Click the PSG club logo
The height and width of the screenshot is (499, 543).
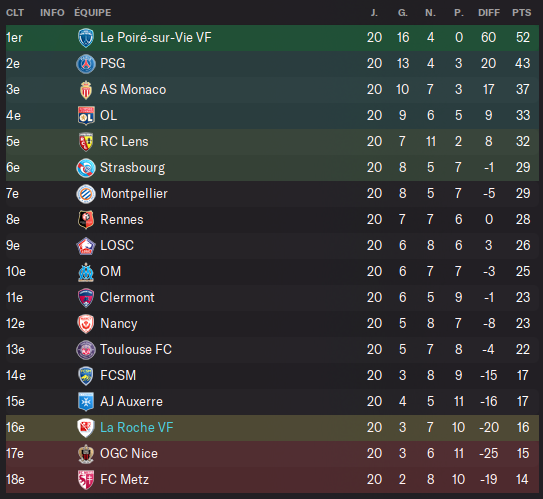pos(86,64)
